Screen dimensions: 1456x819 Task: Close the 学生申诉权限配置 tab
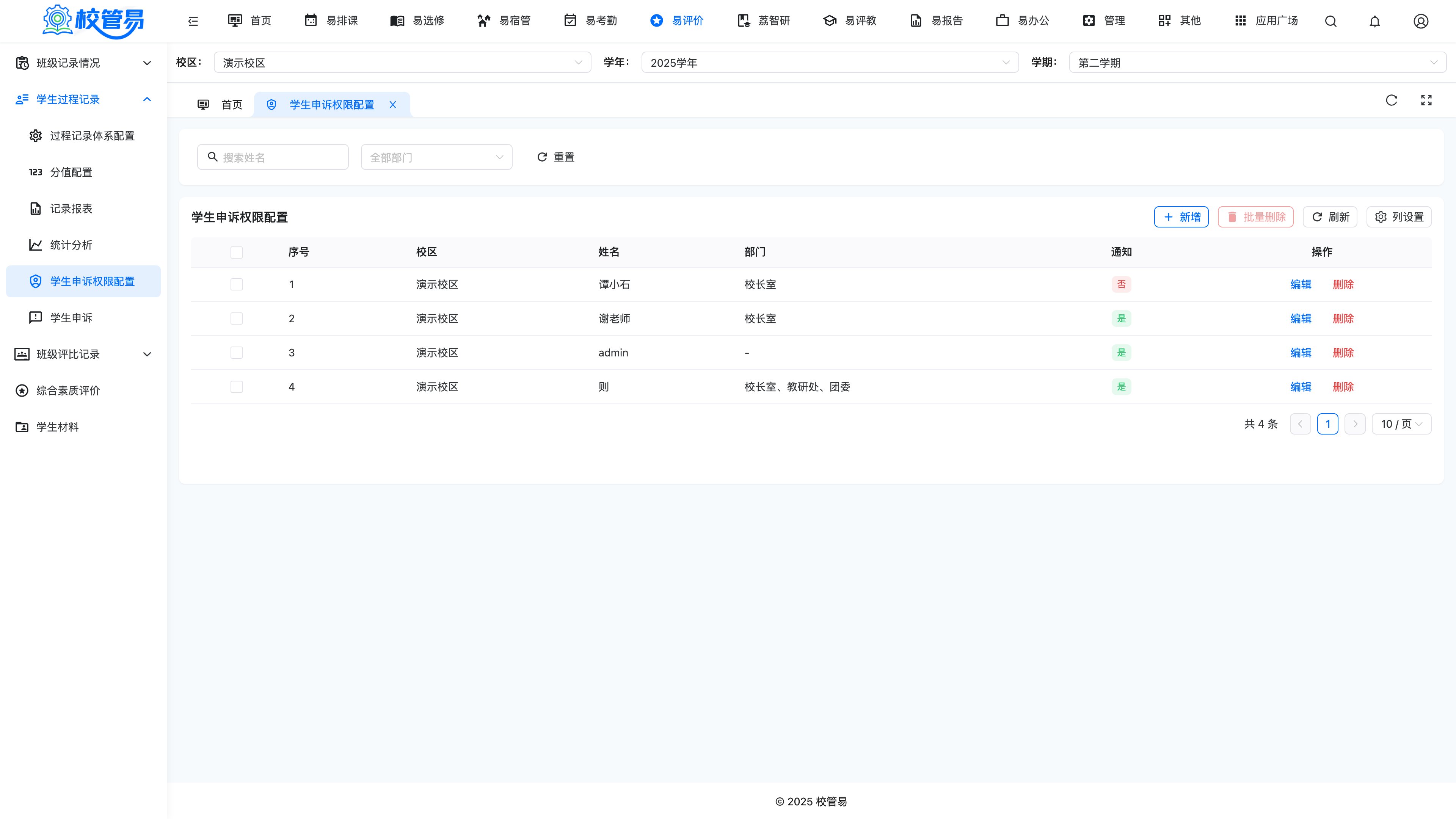tap(393, 105)
